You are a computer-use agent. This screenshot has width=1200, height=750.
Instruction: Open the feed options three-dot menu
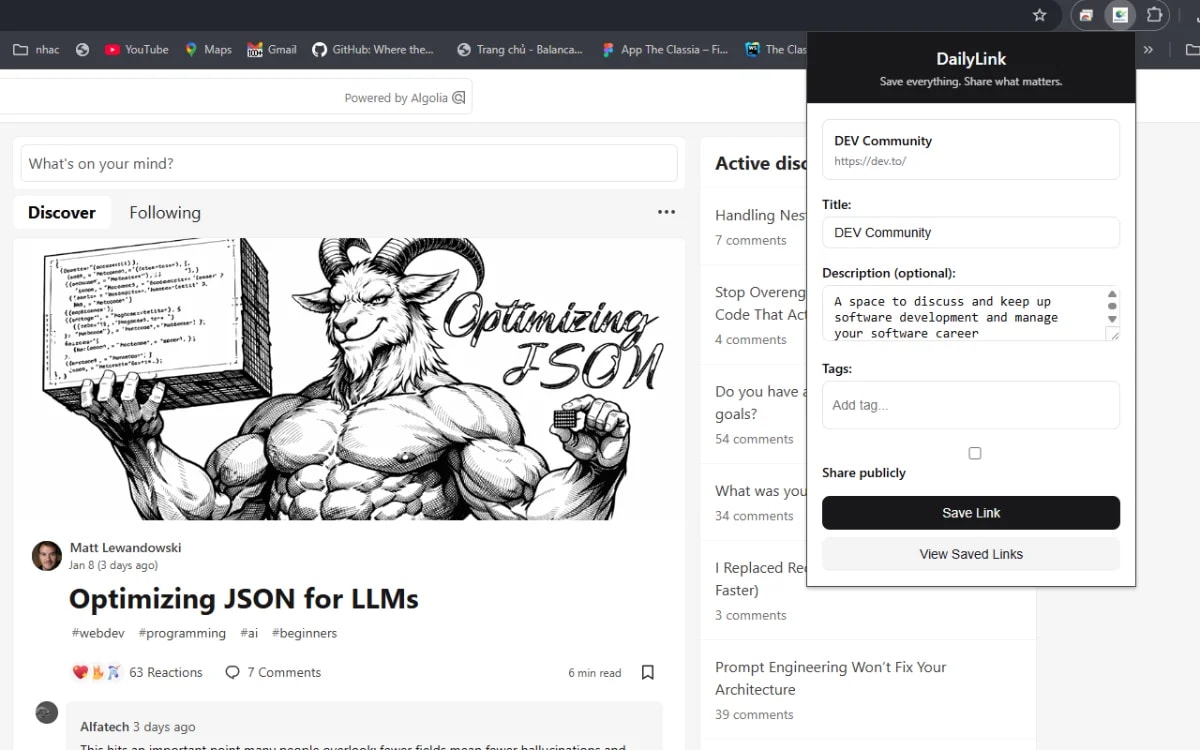tap(666, 211)
